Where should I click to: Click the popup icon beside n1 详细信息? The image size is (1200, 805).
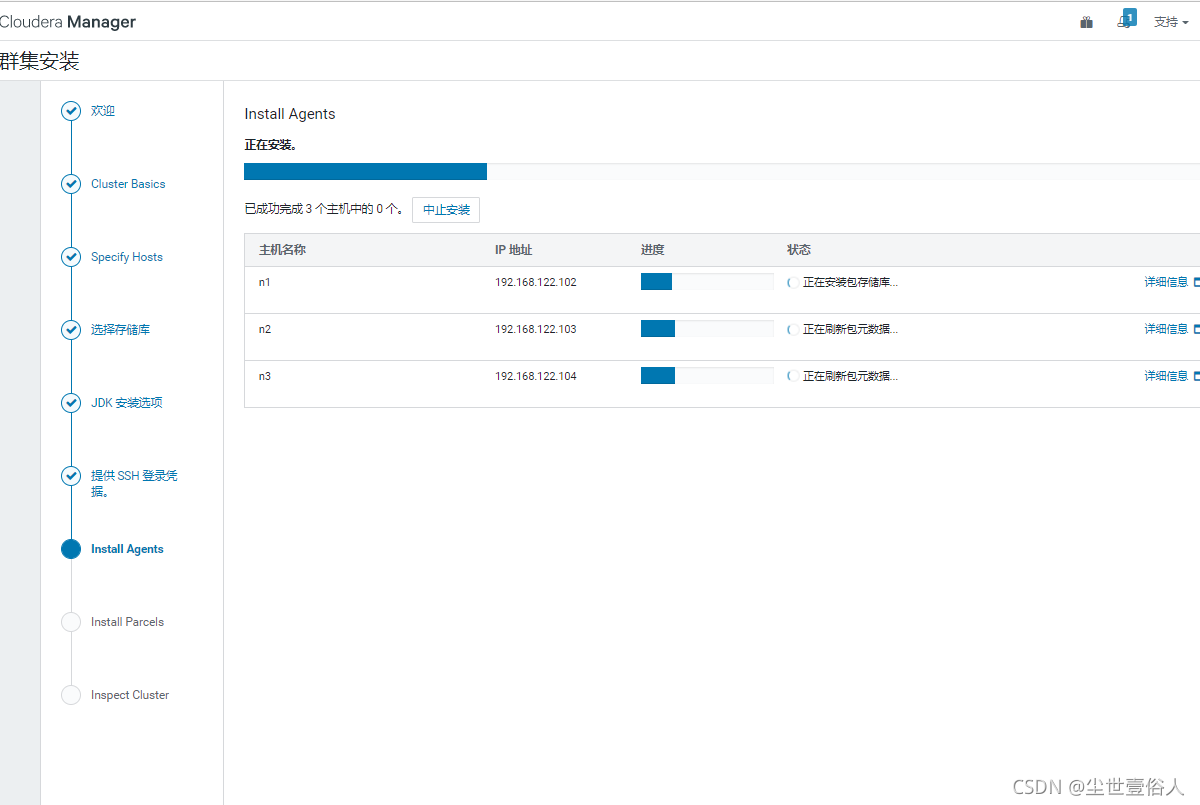point(1196,282)
